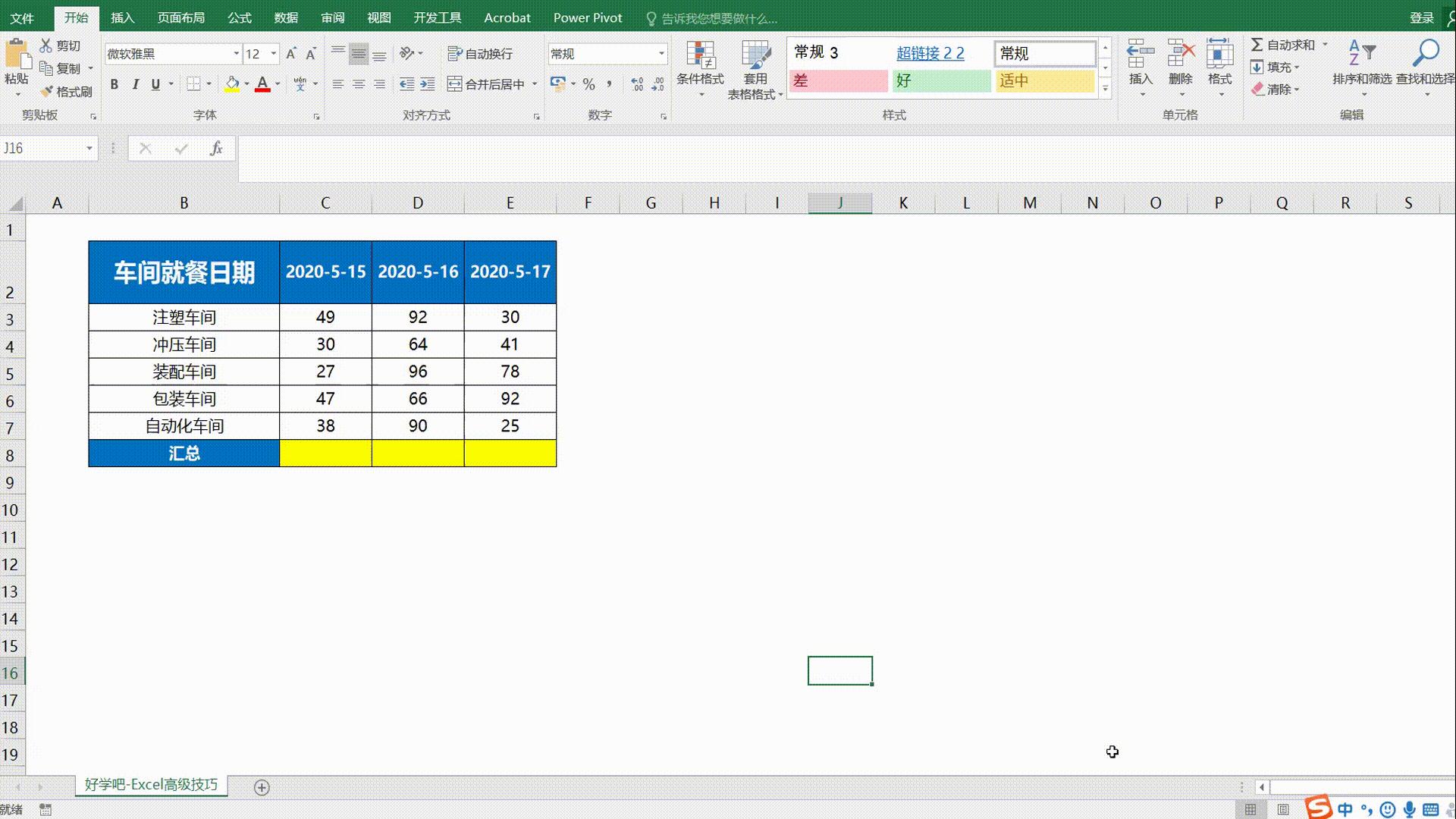Viewport: 1456px width, 819px height.
Task: Click the 超链接 2 2 style
Action: pyautogui.click(x=931, y=53)
